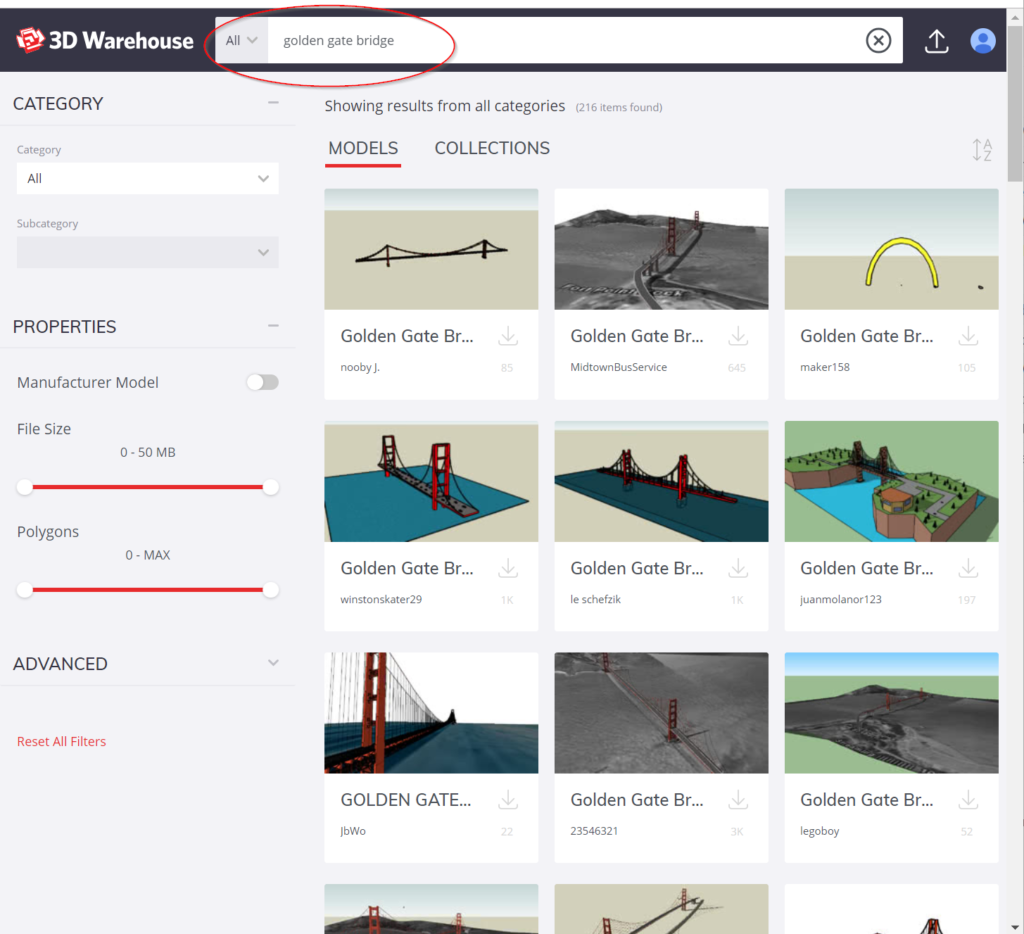The image size is (1024, 934).
Task: Download the MidtownBusService bridge model
Action: 738,336
